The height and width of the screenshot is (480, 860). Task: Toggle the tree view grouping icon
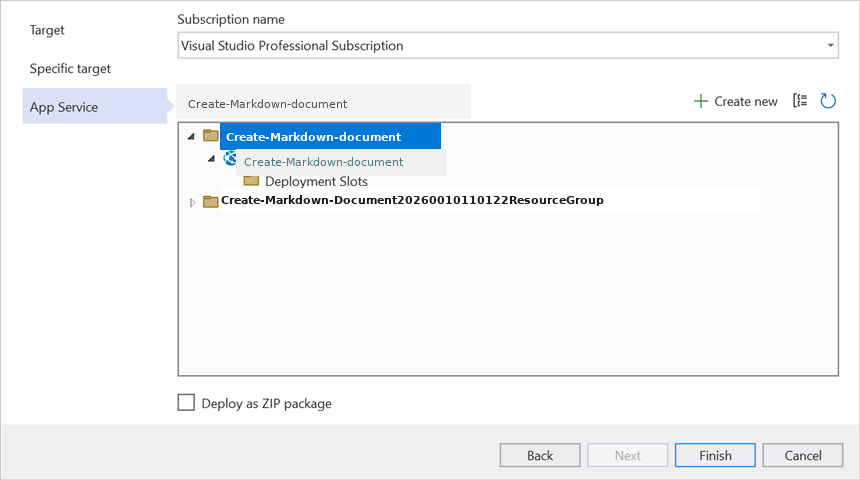pyautogui.click(x=800, y=101)
